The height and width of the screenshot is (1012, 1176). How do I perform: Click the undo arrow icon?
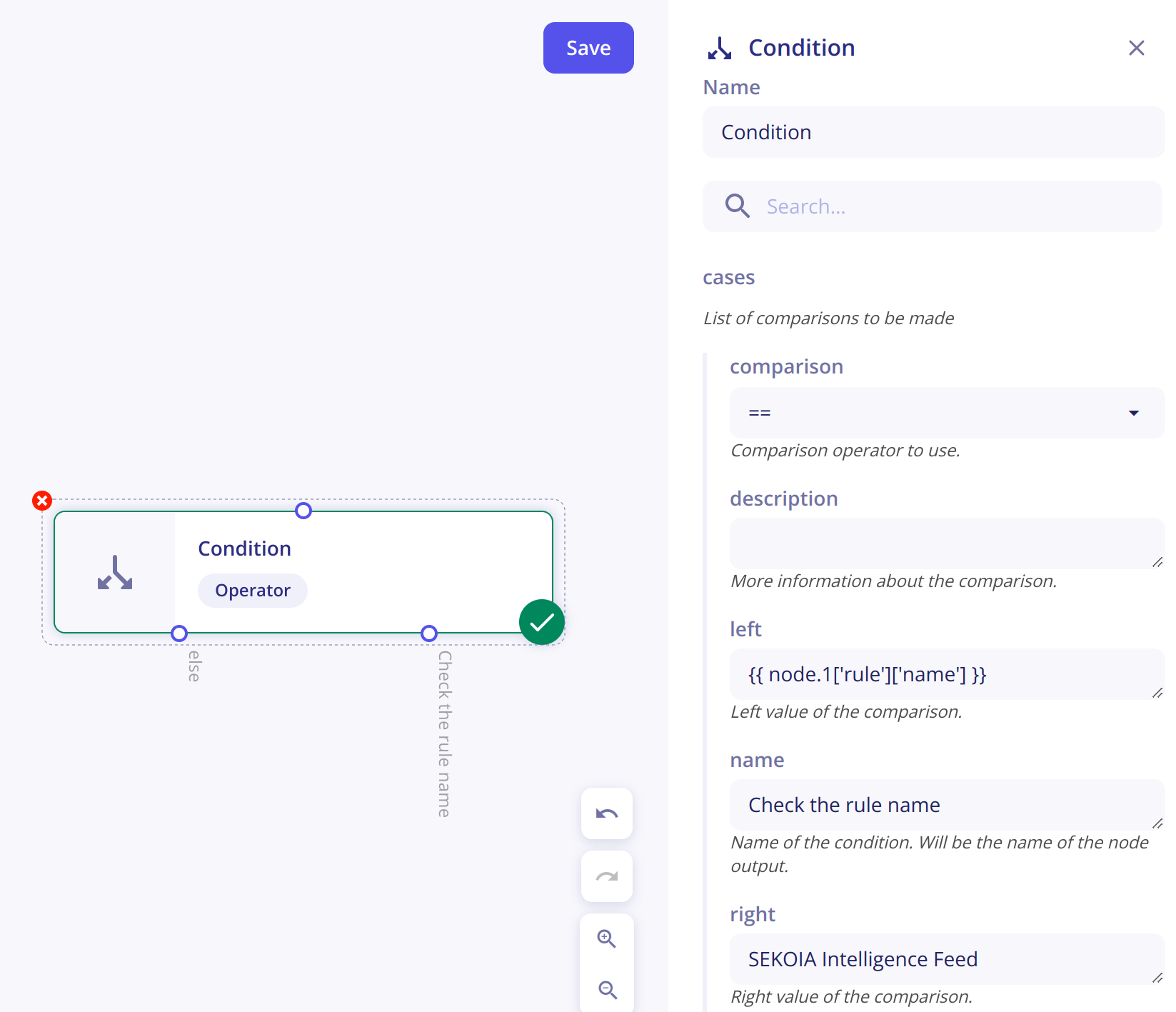click(606, 813)
